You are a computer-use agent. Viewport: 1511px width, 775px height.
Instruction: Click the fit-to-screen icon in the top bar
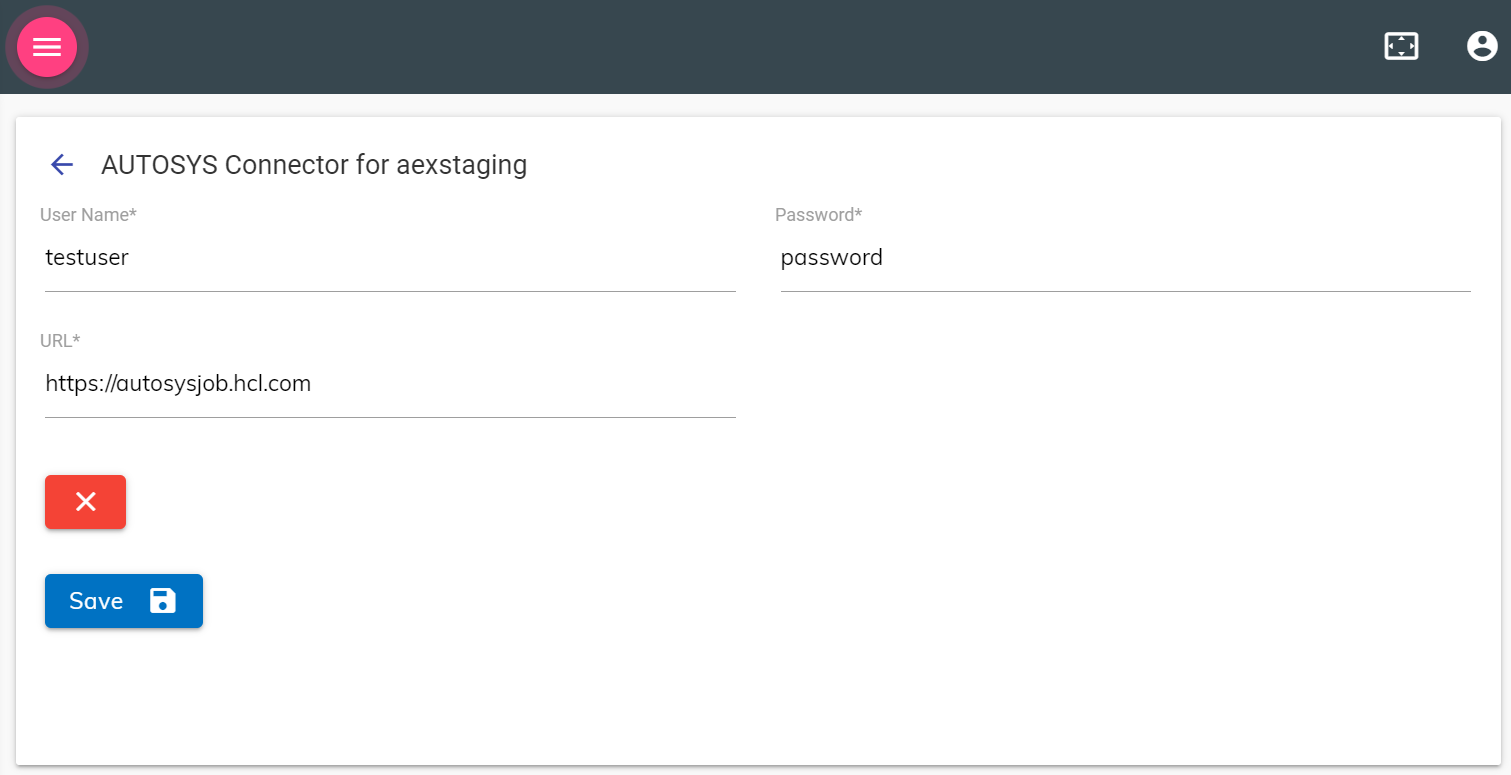click(x=1400, y=46)
